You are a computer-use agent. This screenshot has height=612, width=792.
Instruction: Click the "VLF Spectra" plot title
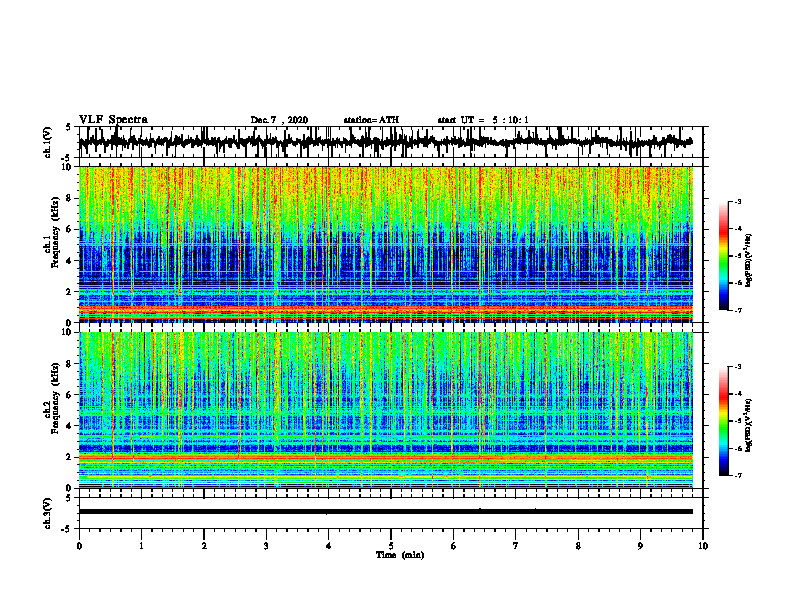pyautogui.click(x=113, y=120)
